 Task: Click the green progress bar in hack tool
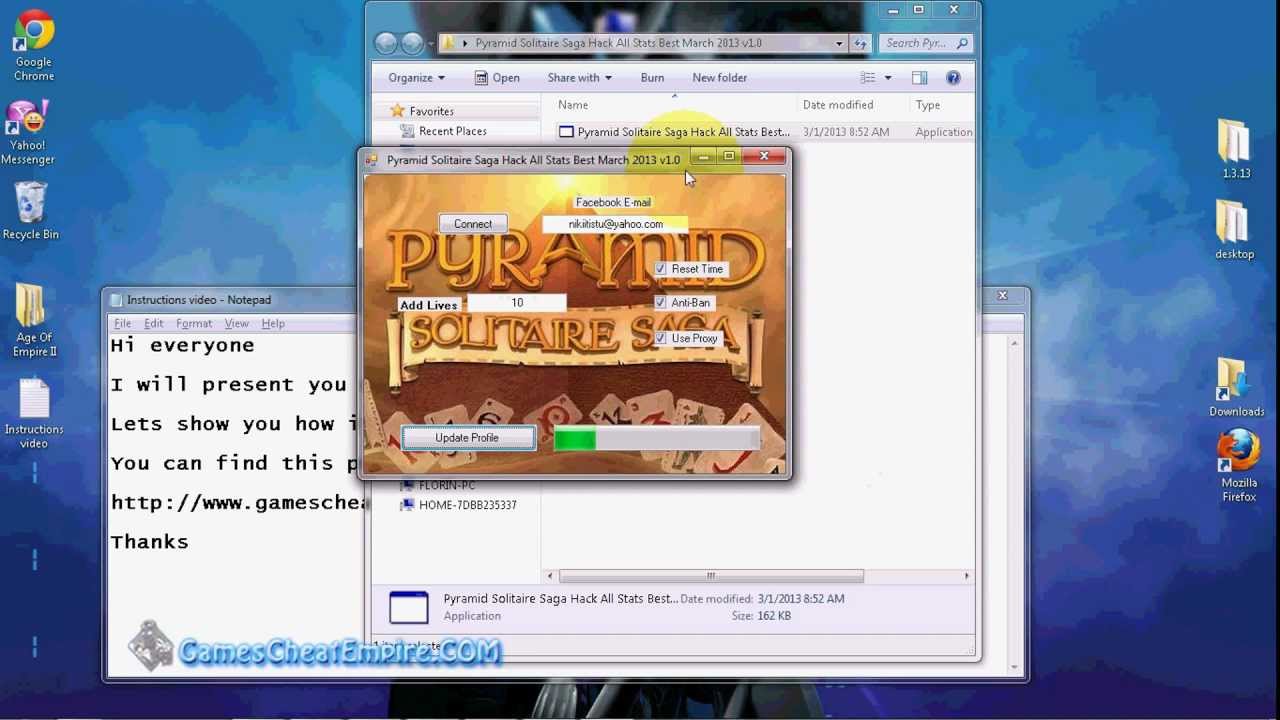[x=656, y=438]
